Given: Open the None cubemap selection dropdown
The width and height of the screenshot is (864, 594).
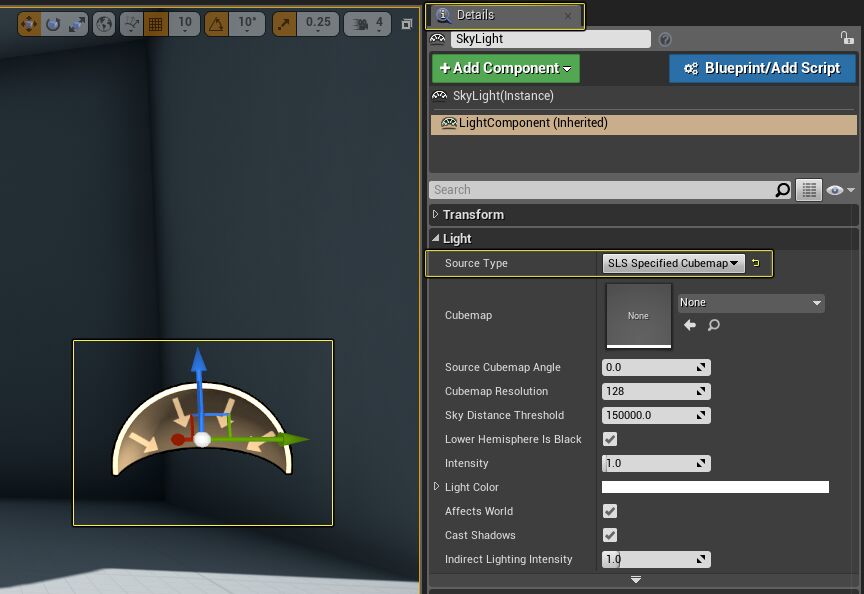Looking at the screenshot, I should coord(750,302).
